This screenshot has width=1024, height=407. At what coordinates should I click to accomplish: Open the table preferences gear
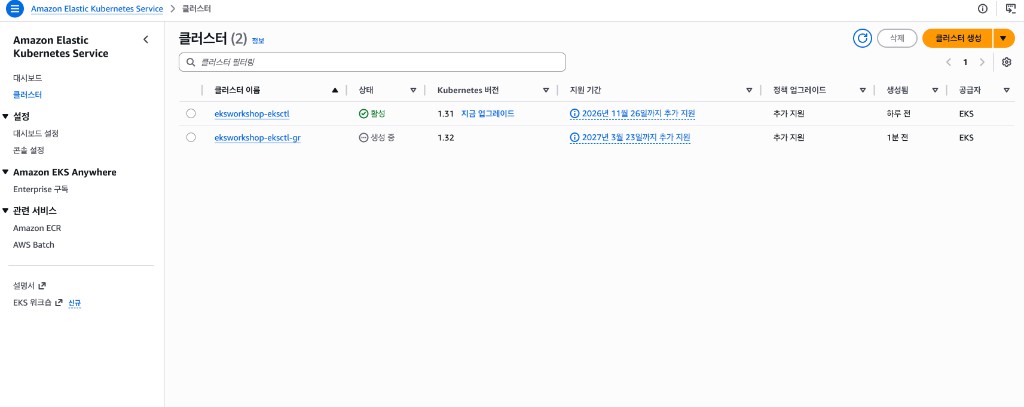pos(1006,63)
